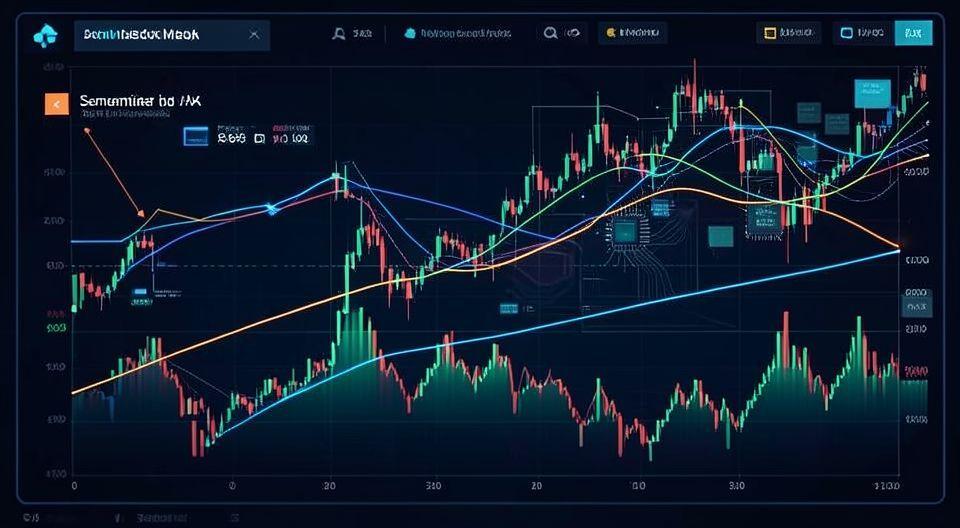The image size is (960, 528).
Task: Click the small blue label above the large chip
Action: tap(660, 208)
